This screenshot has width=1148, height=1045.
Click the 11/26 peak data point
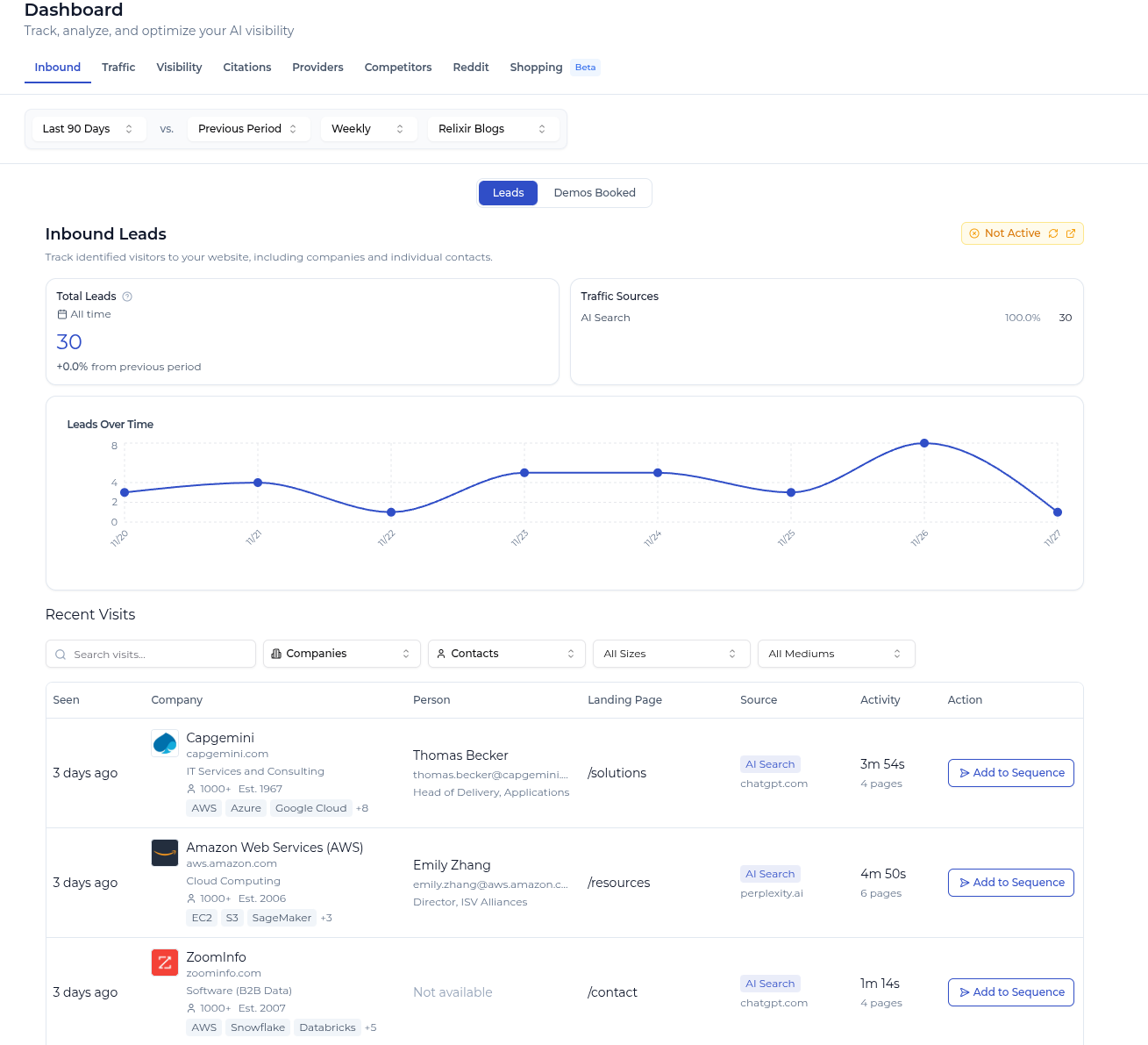click(924, 443)
